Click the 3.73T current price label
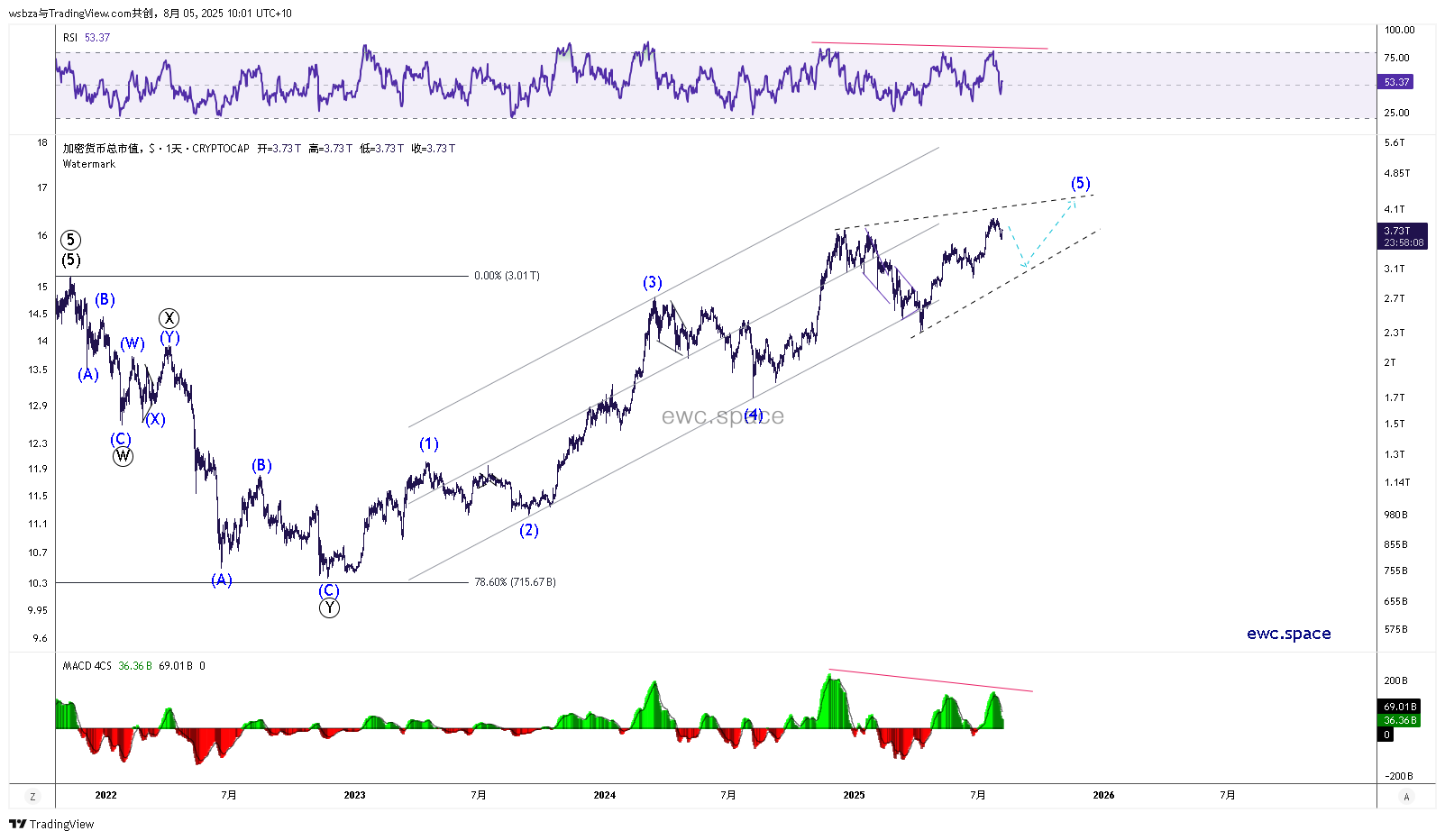The height and width of the screenshot is (840, 1445). (1396, 231)
